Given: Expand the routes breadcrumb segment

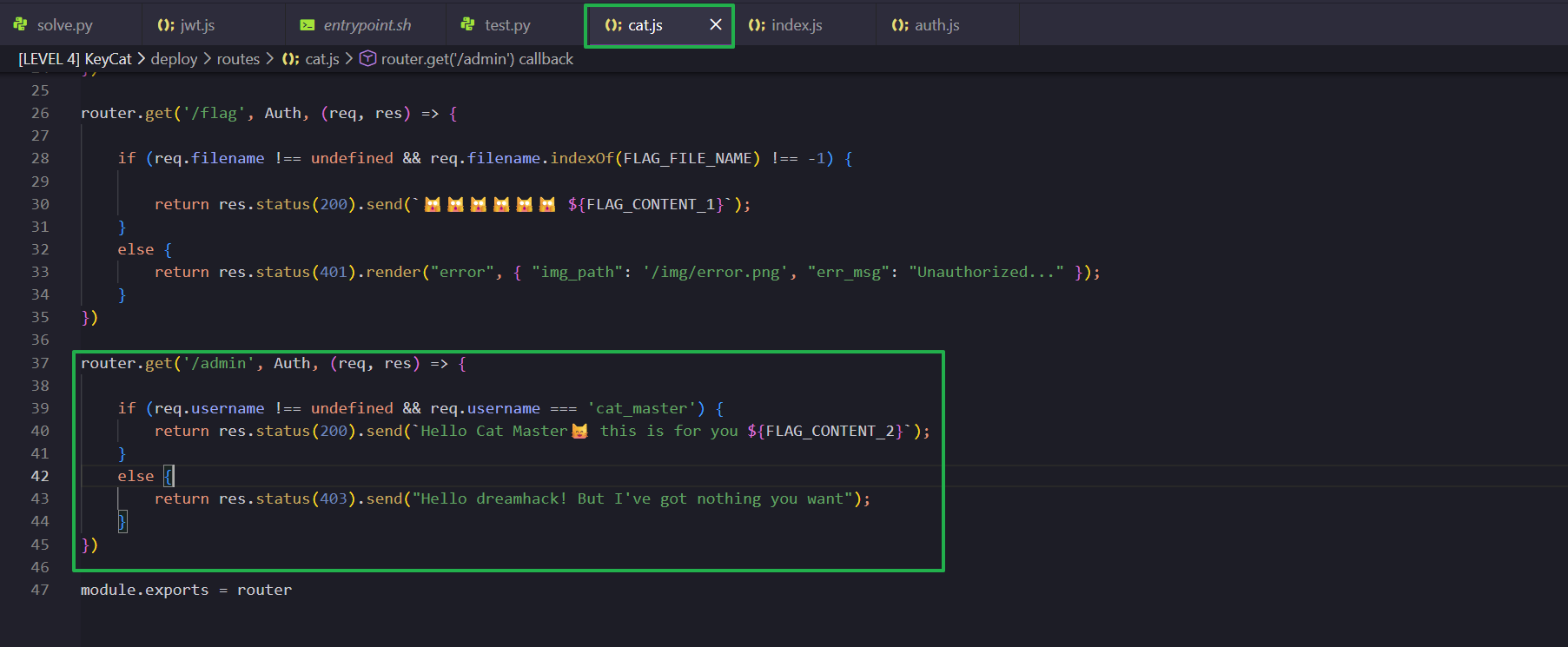Looking at the screenshot, I should (238, 59).
